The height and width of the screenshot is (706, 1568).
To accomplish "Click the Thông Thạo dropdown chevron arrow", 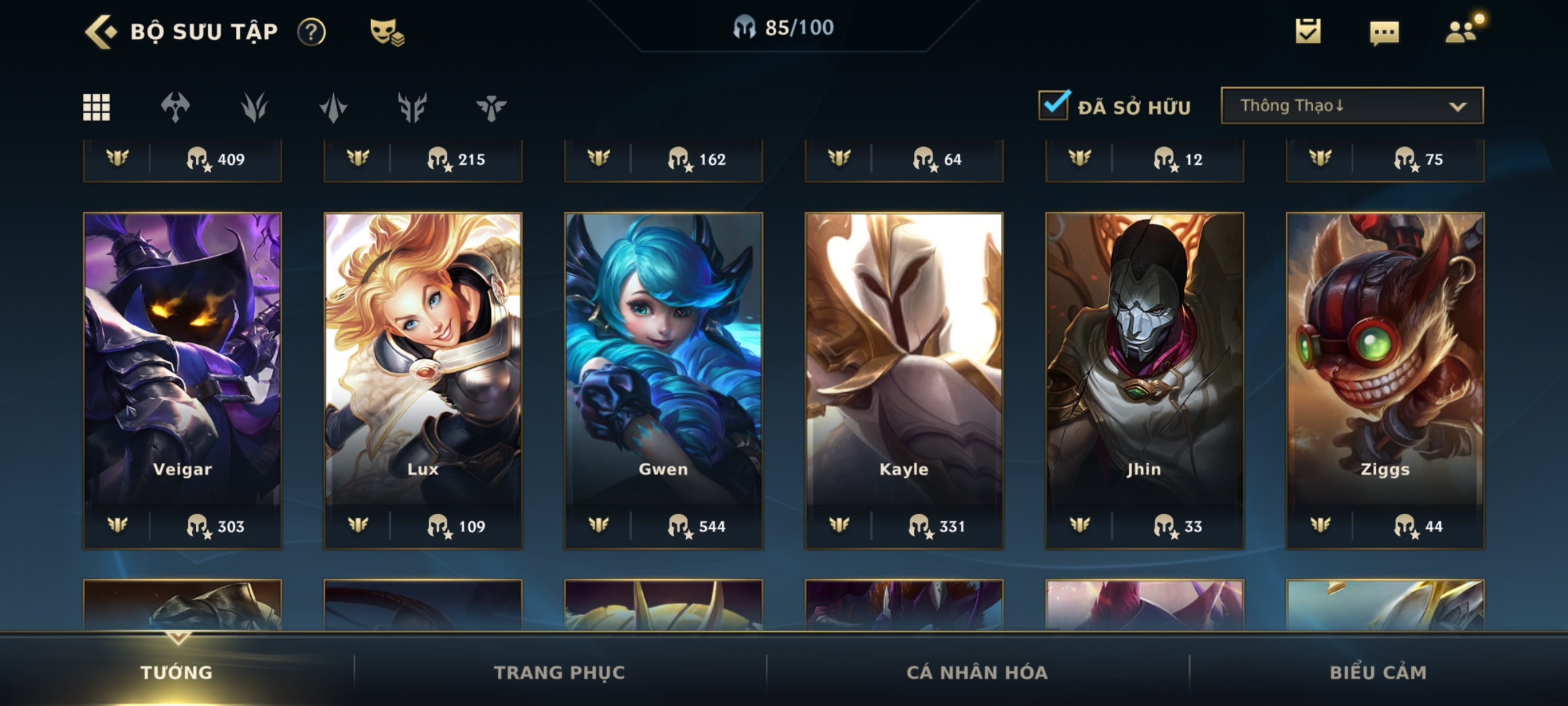I will tap(1458, 107).
